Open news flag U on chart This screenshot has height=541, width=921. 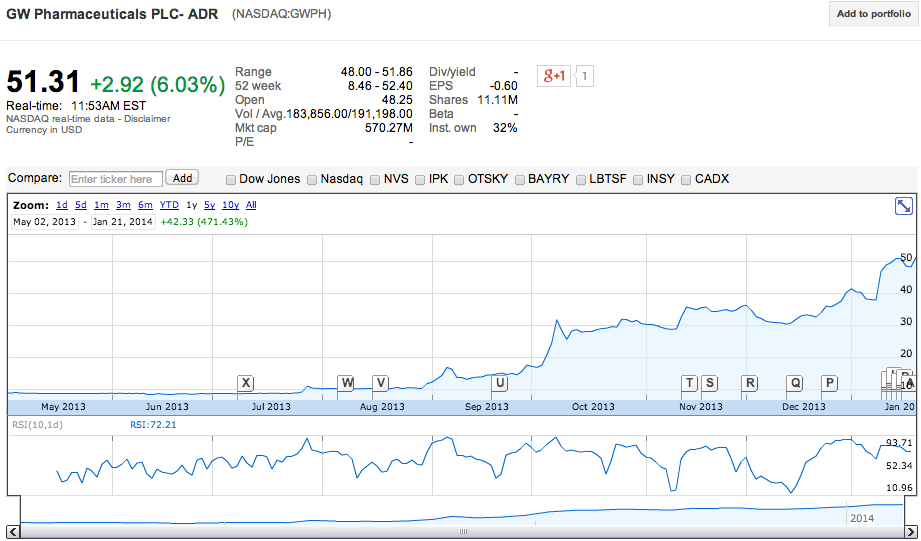tap(499, 383)
